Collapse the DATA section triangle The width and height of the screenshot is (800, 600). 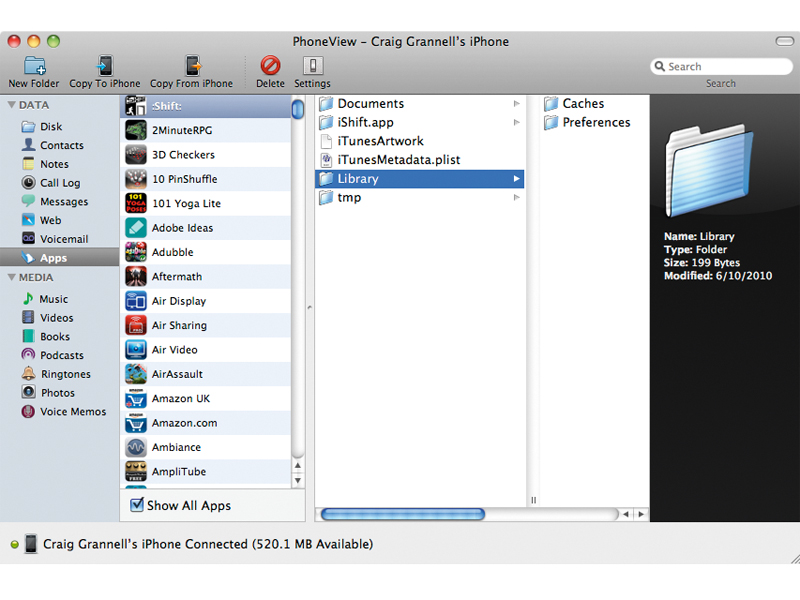click(11, 105)
